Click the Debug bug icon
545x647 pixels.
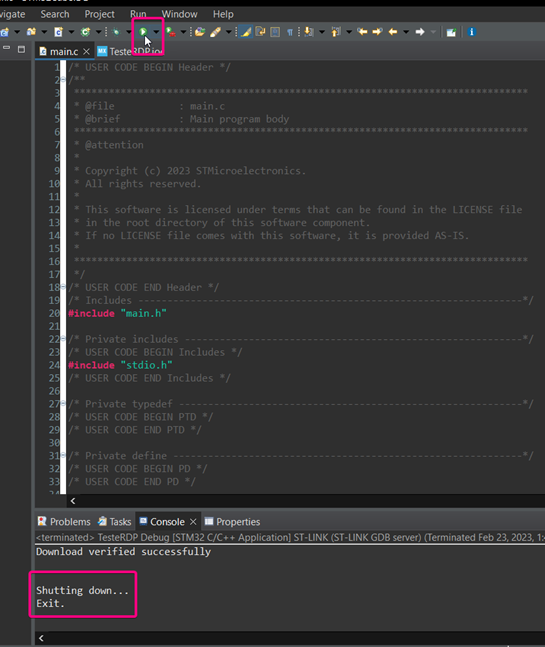[116, 32]
